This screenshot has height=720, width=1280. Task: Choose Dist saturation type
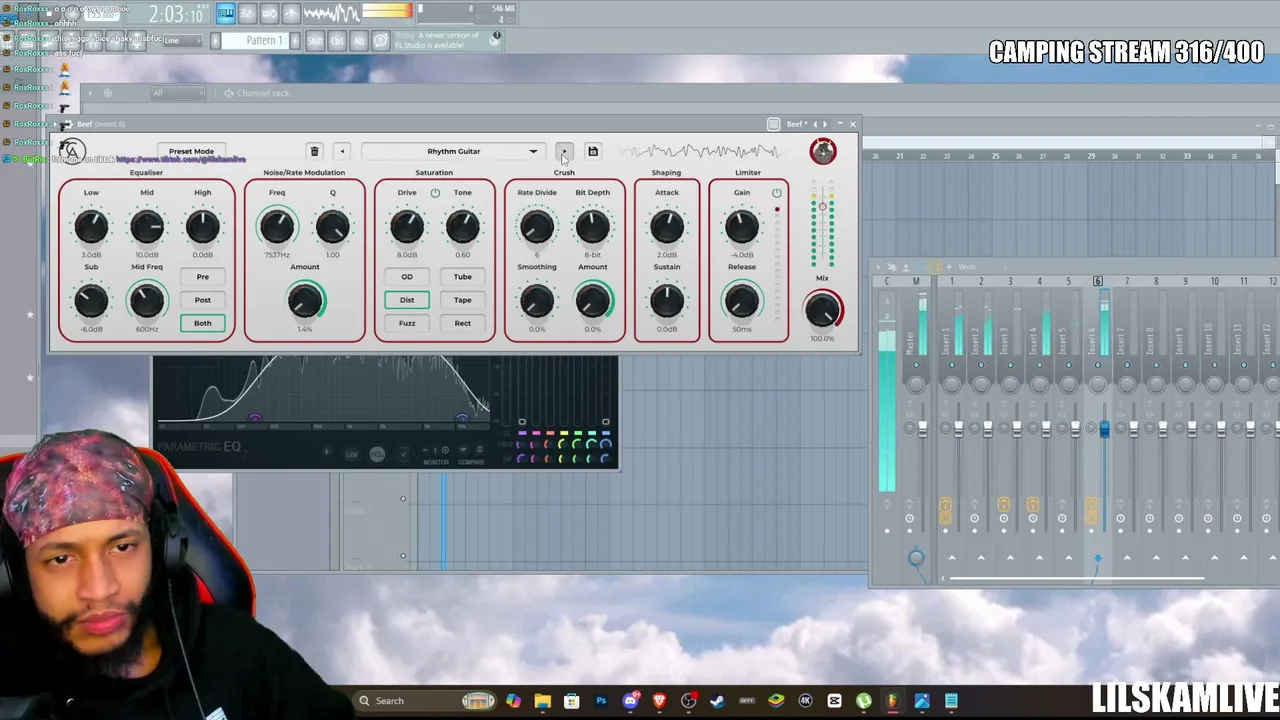[407, 300]
